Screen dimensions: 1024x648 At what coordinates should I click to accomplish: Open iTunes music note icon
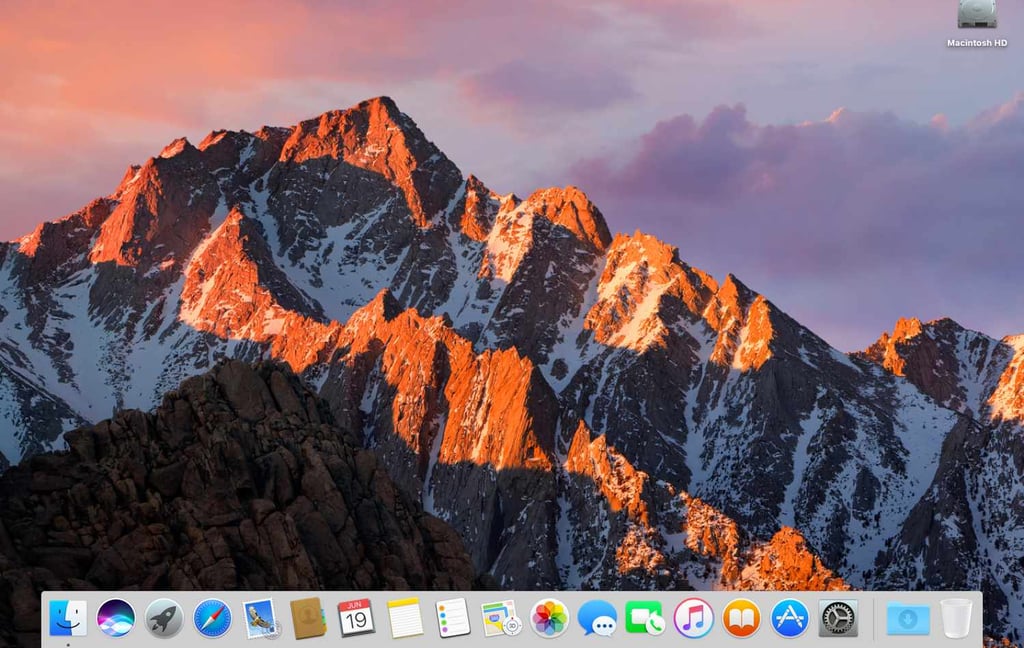point(694,618)
